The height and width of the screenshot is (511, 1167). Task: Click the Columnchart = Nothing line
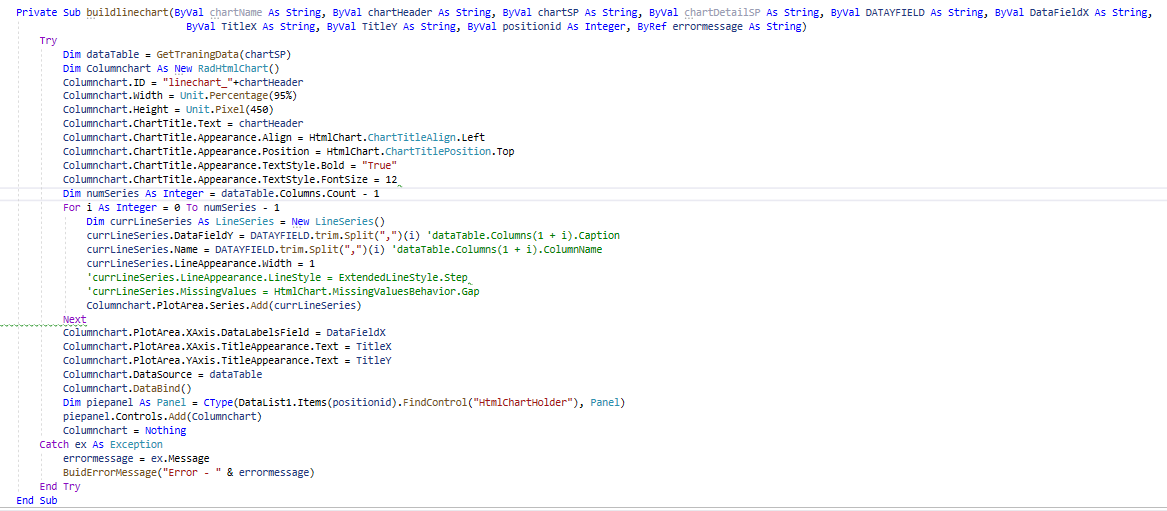124,429
